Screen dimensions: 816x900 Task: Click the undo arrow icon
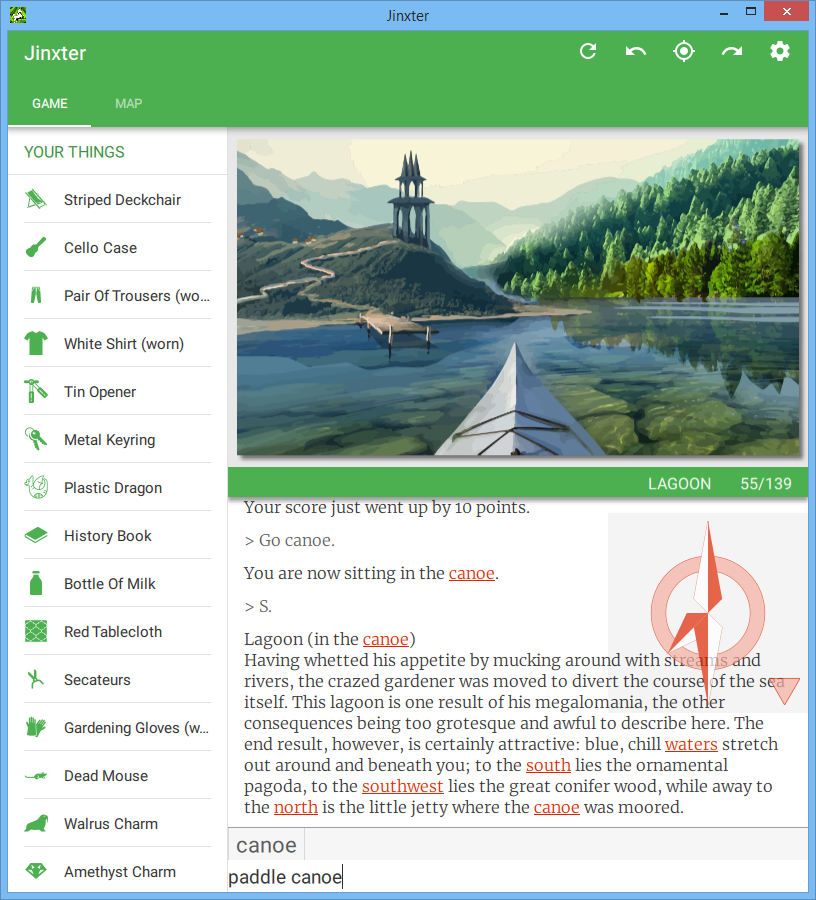[x=636, y=52]
